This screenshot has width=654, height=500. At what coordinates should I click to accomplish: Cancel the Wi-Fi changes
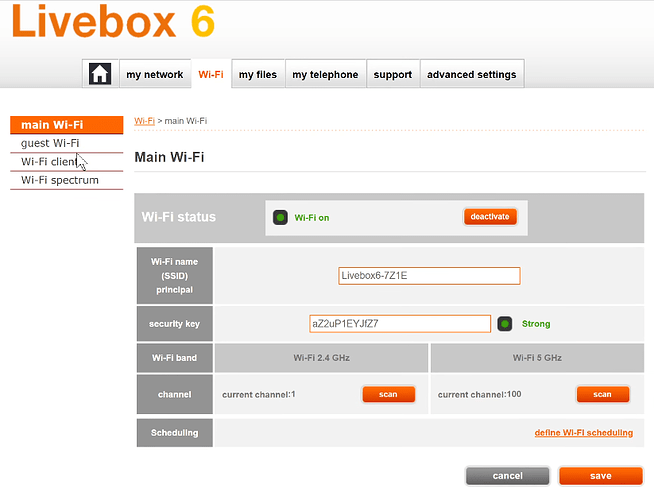click(508, 476)
